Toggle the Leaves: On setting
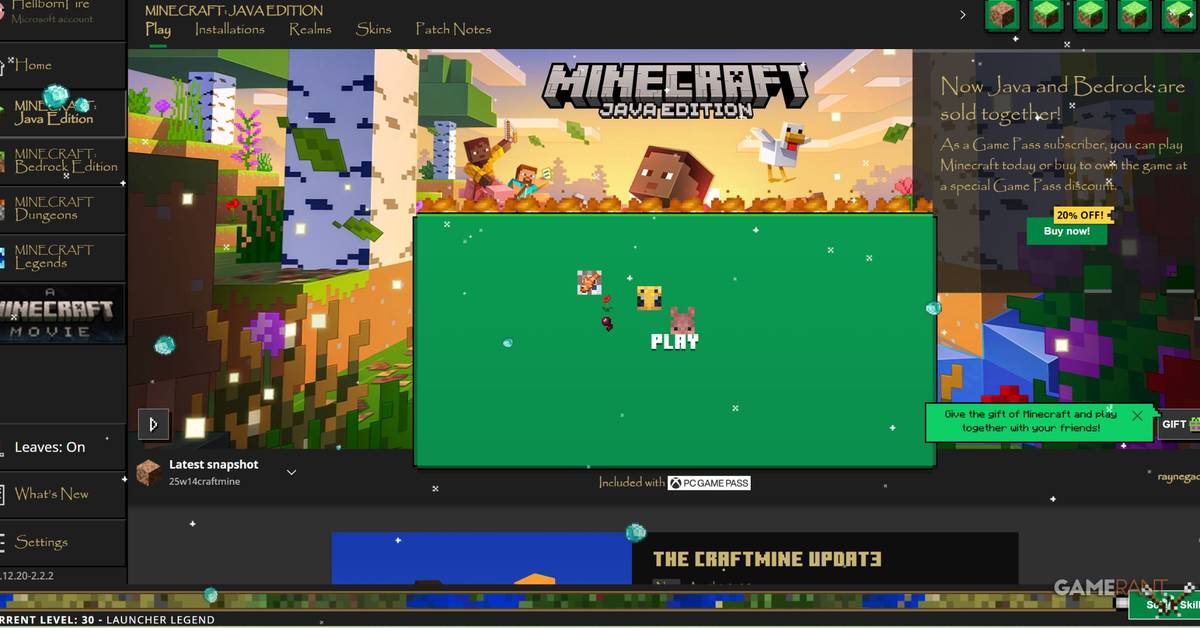The image size is (1200, 628). coord(50,447)
